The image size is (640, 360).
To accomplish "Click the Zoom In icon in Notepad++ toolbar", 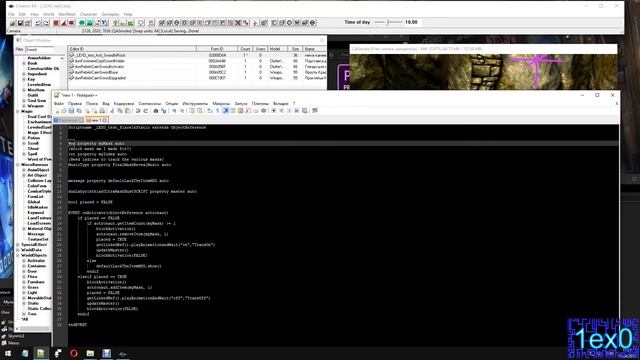I will coord(174,111).
